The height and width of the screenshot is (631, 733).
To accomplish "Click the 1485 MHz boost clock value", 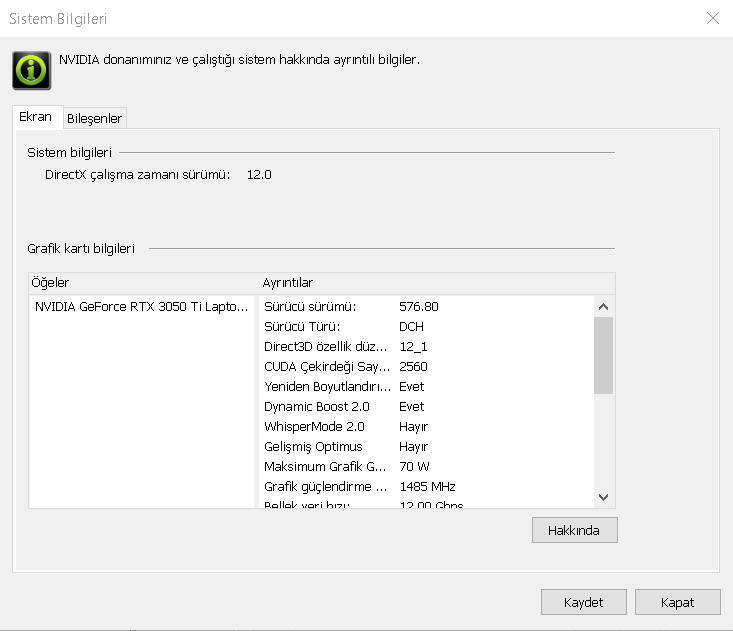I will (x=427, y=487).
